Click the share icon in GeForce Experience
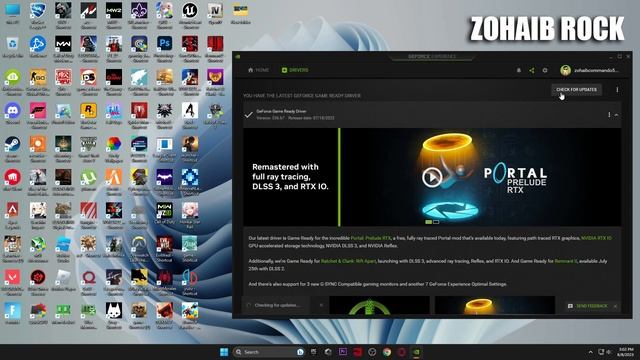This screenshot has height=360, width=640. click(x=531, y=70)
